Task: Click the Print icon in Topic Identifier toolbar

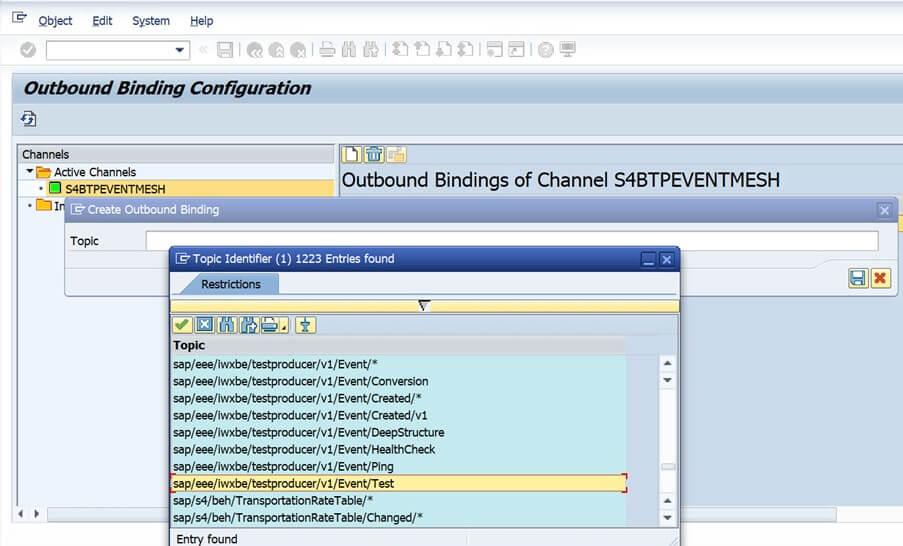Action: click(x=270, y=325)
